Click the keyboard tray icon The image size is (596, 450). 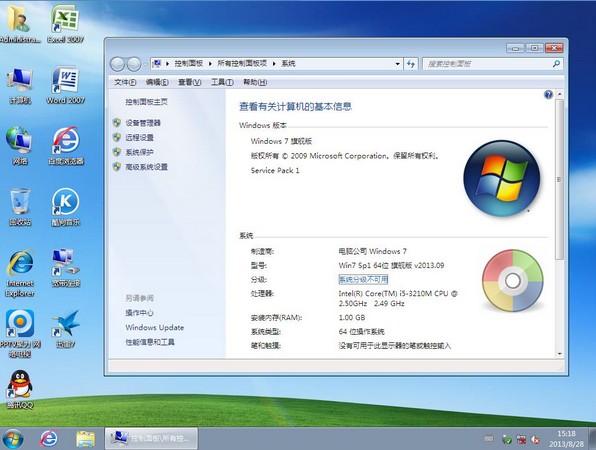tap(489, 439)
